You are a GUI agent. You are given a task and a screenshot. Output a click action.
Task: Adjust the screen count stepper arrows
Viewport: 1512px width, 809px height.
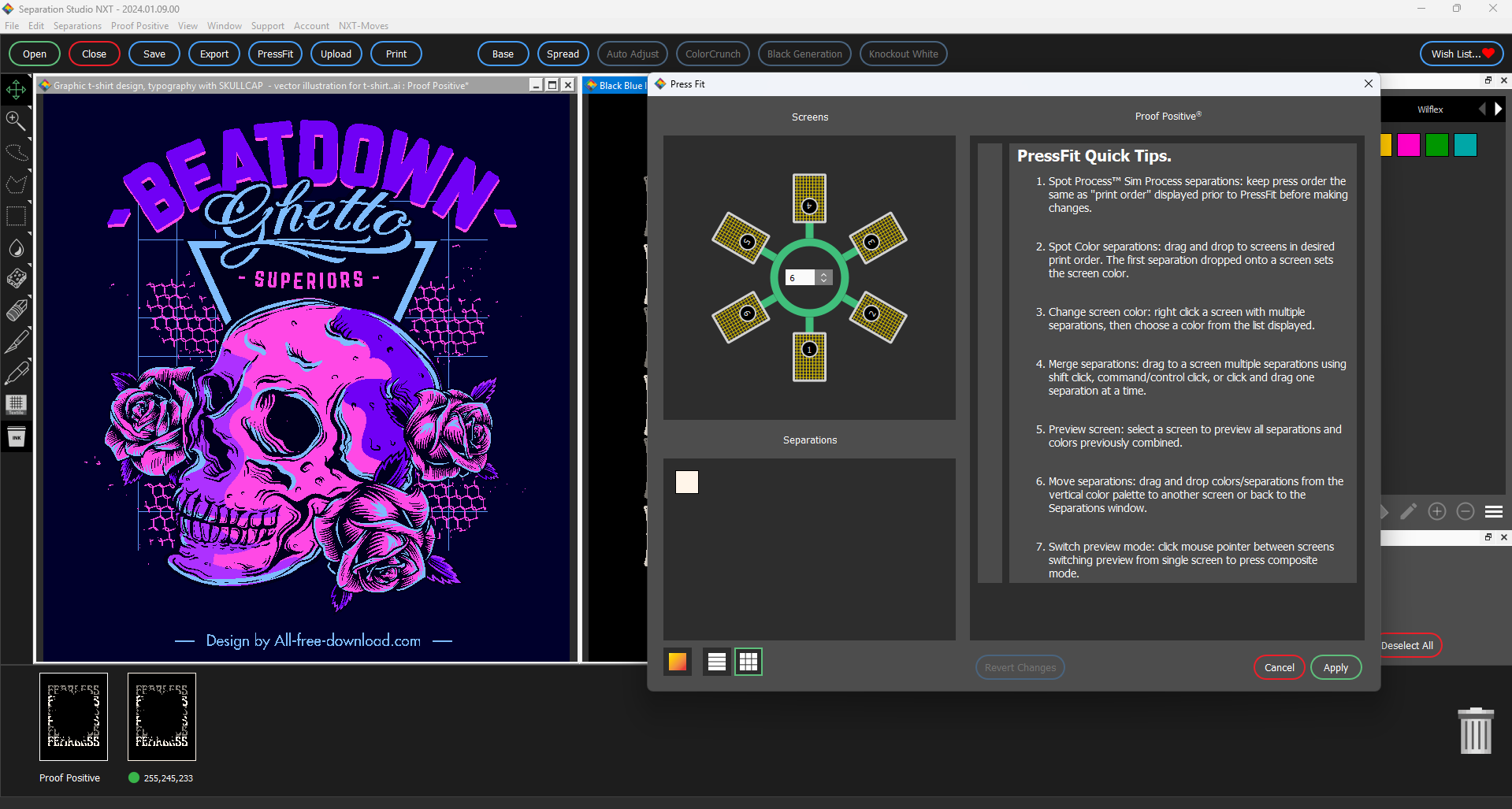(x=824, y=277)
